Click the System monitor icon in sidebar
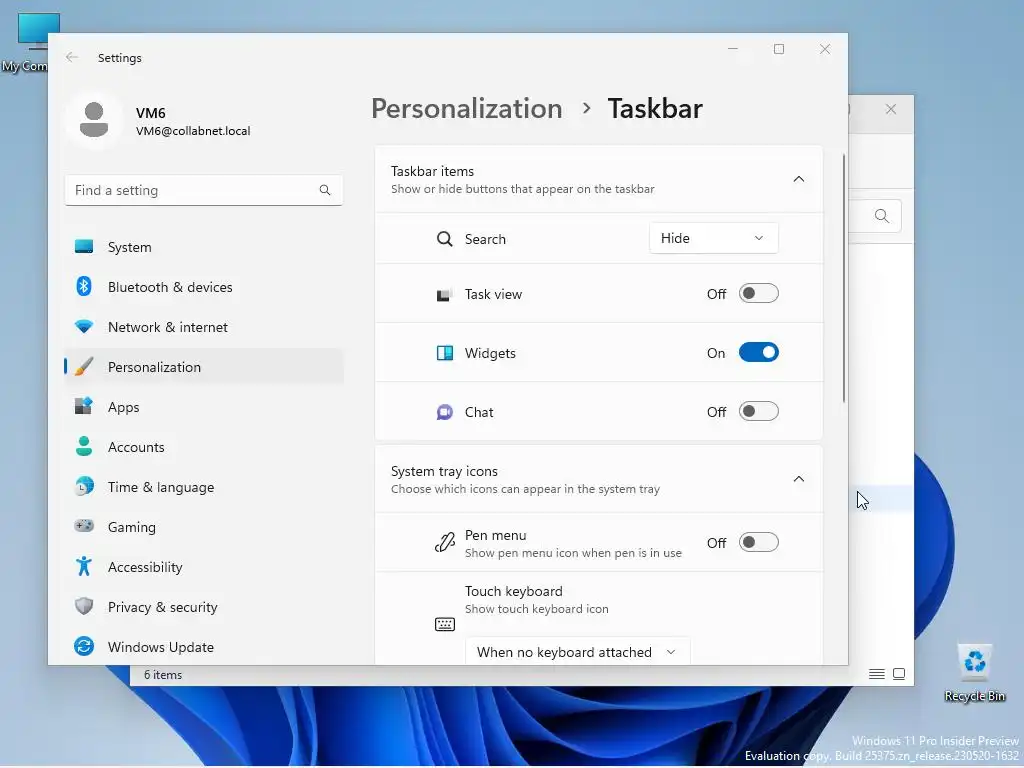The image size is (1024, 768). point(84,246)
